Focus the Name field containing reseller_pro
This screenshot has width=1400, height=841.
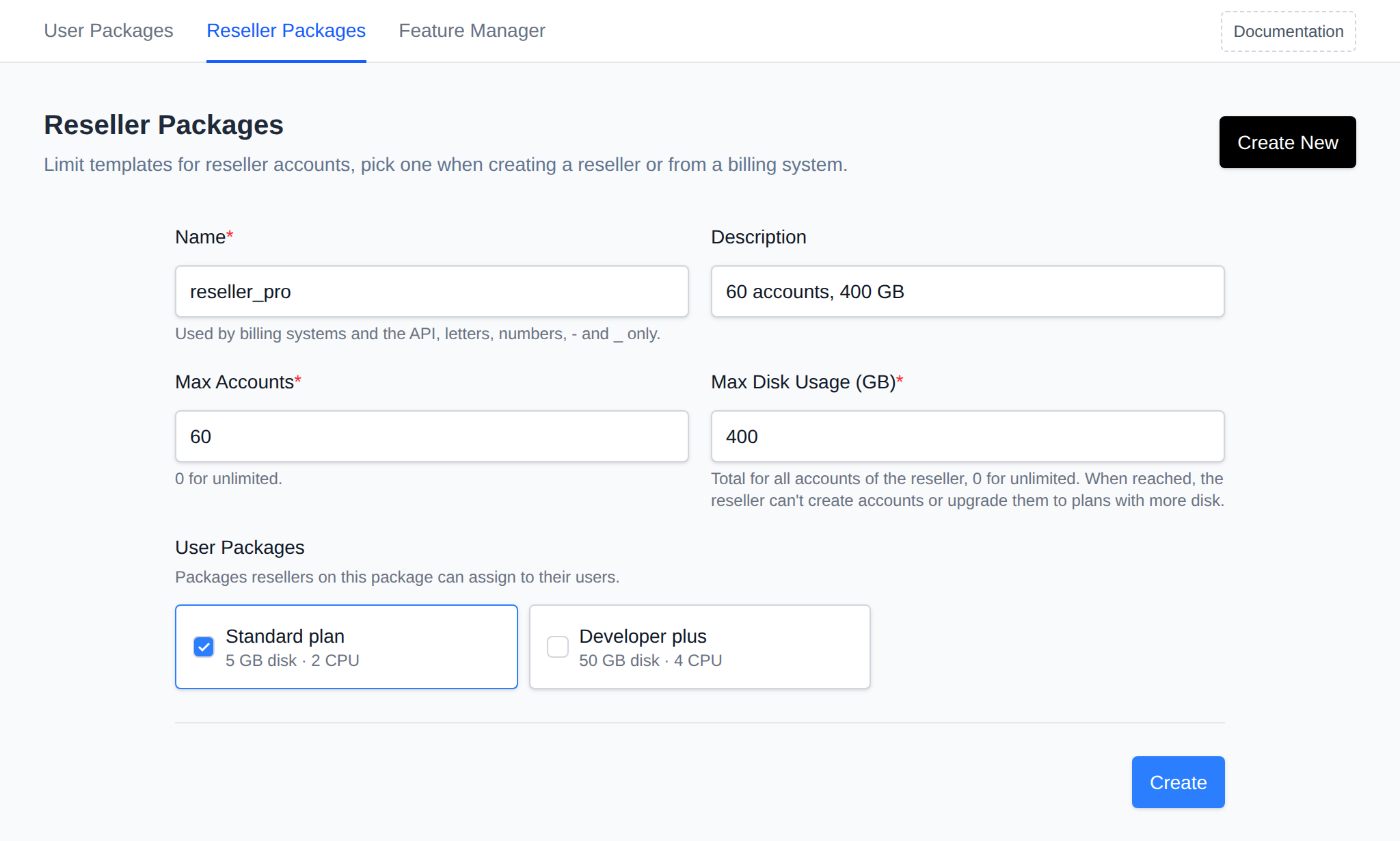coord(431,291)
